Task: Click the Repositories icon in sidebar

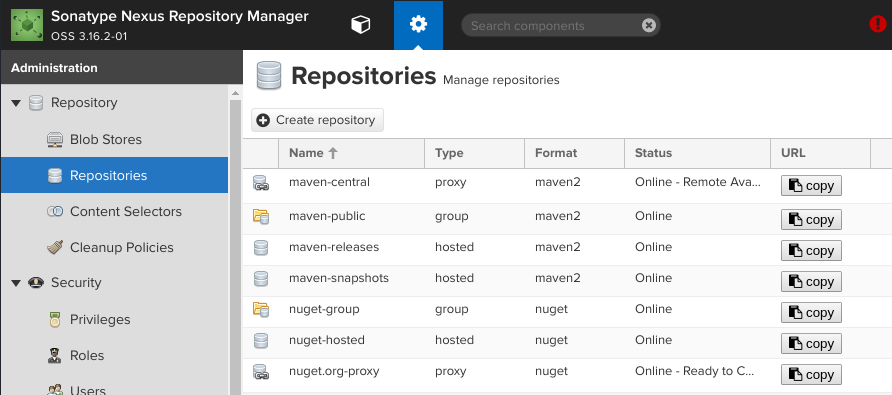Action: click(55, 175)
